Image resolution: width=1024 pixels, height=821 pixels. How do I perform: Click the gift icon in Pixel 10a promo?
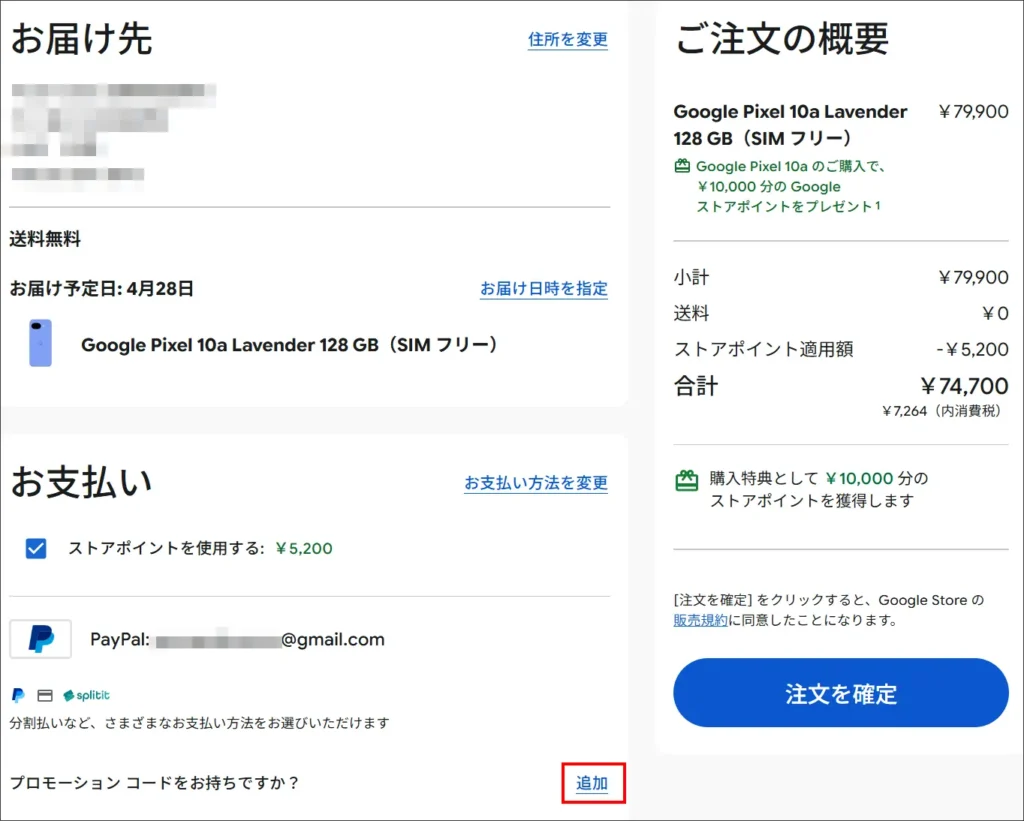click(682, 167)
